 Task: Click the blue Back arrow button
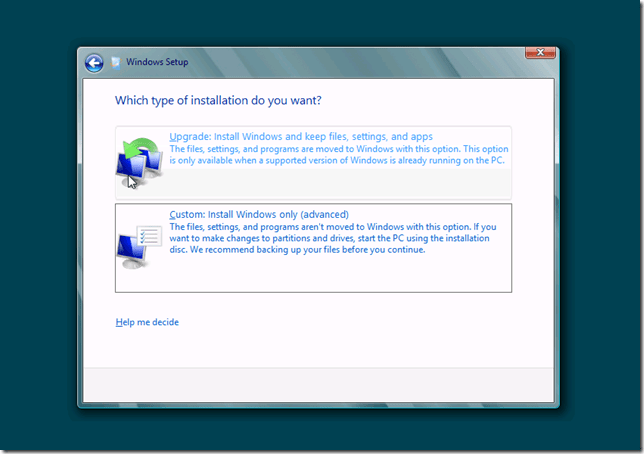[x=94, y=62]
